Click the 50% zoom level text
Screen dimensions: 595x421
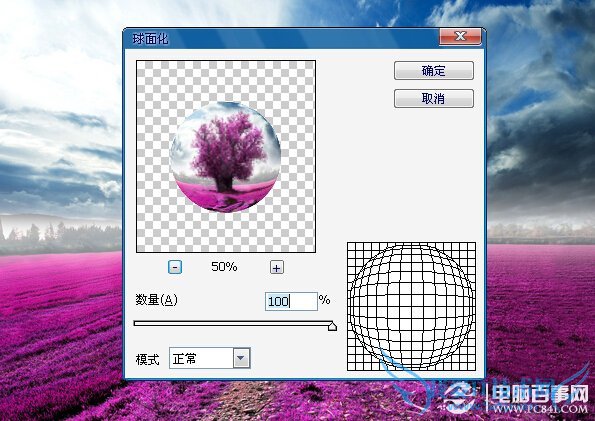[x=224, y=267]
